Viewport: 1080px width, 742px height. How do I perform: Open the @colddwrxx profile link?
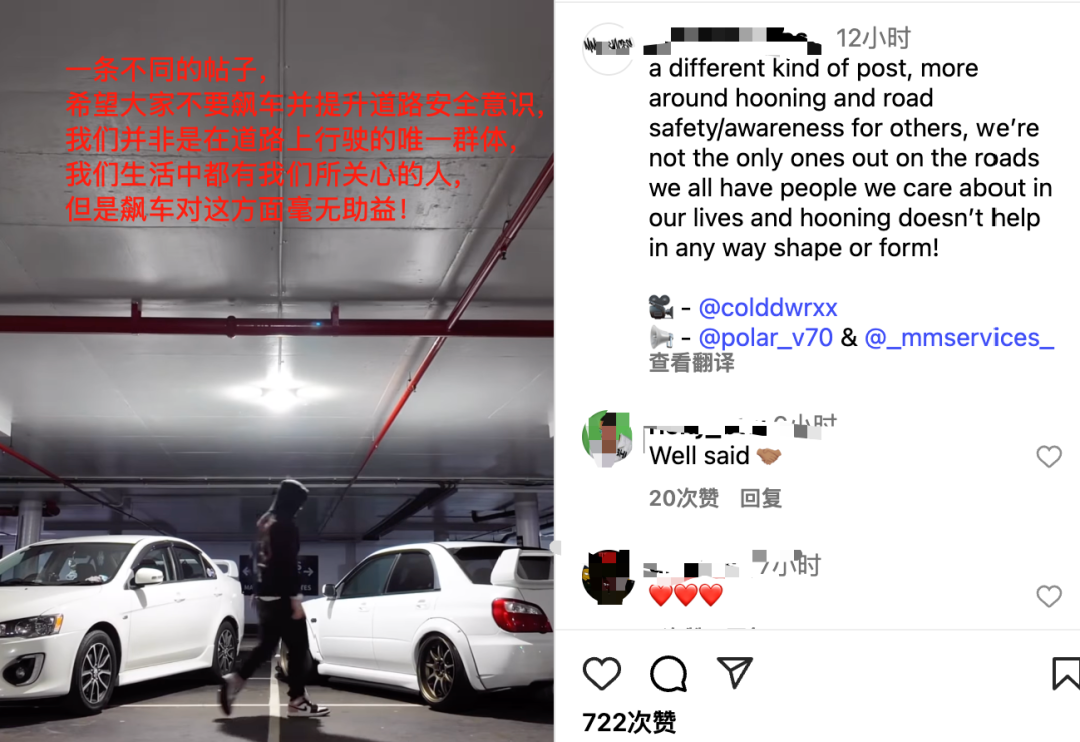767,307
